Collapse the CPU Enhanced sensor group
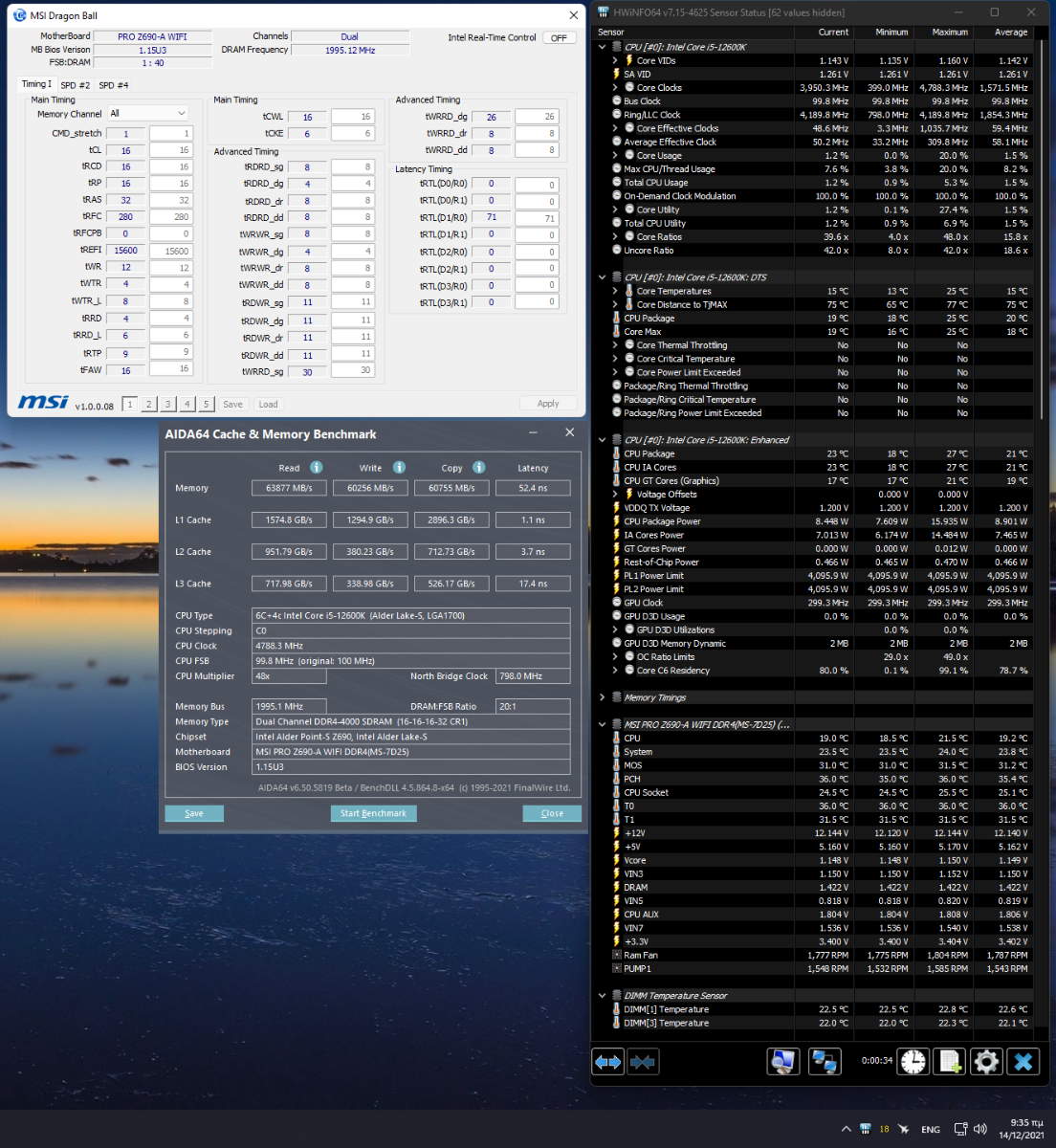This screenshot has width=1056, height=1148. point(602,440)
